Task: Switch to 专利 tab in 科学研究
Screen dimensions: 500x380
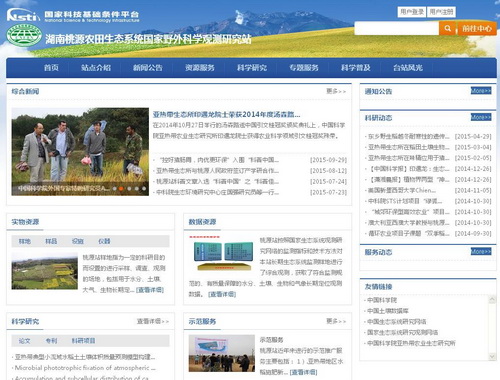Action: [51, 341]
